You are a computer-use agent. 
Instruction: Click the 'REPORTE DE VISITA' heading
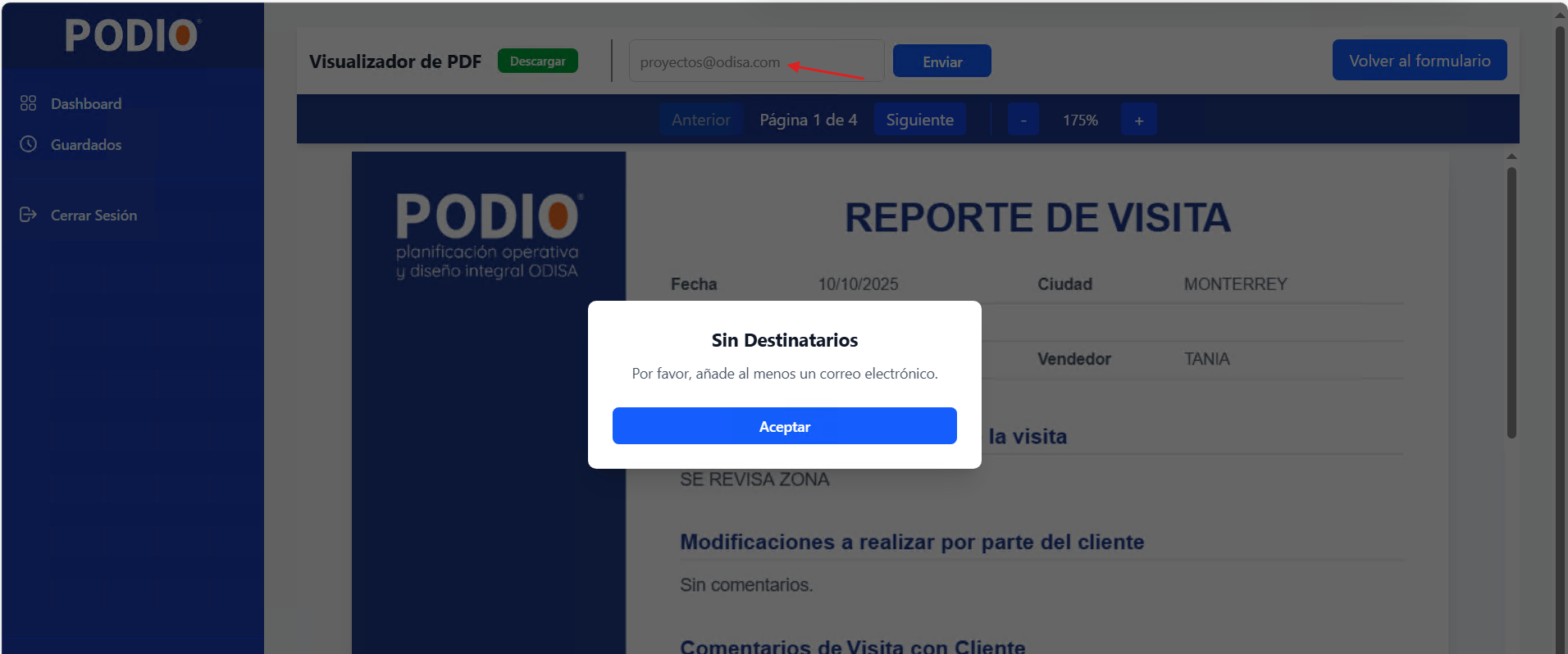coord(1037,218)
